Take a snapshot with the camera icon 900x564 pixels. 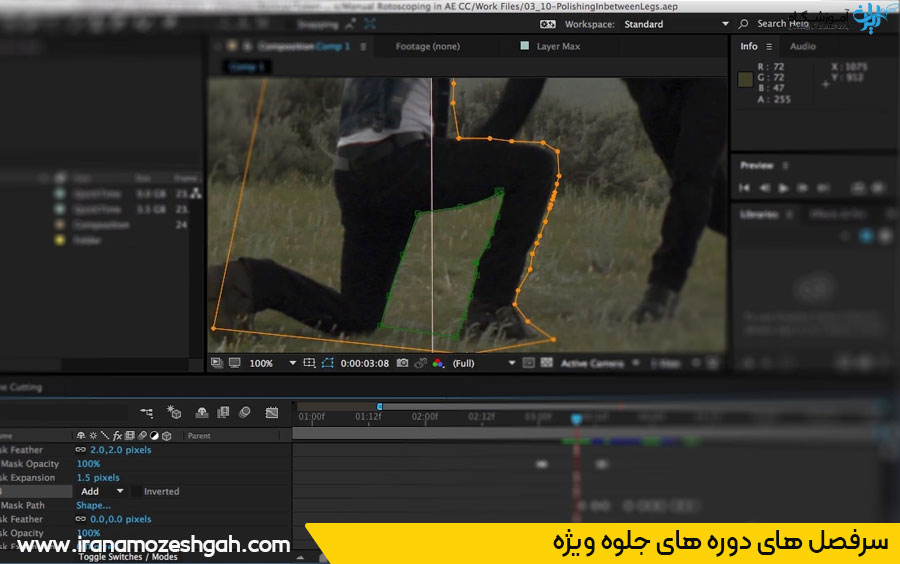pyautogui.click(x=403, y=363)
